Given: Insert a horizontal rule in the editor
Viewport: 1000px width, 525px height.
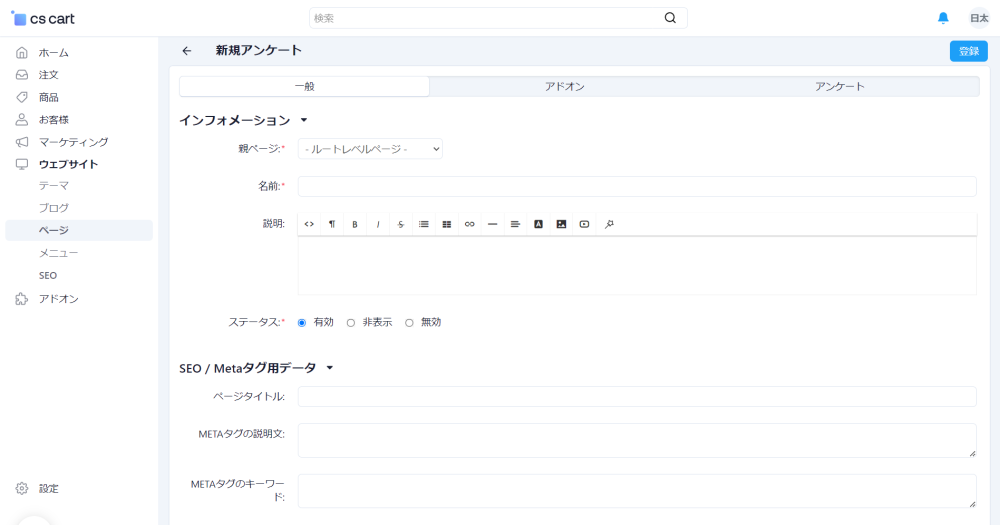Looking at the screenshot, I should point(492,224).
